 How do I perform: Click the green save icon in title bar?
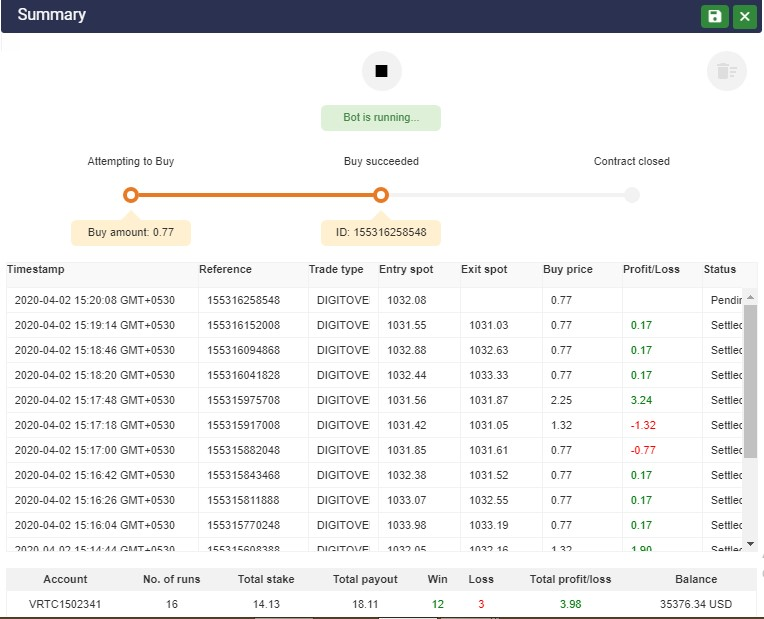714,16
